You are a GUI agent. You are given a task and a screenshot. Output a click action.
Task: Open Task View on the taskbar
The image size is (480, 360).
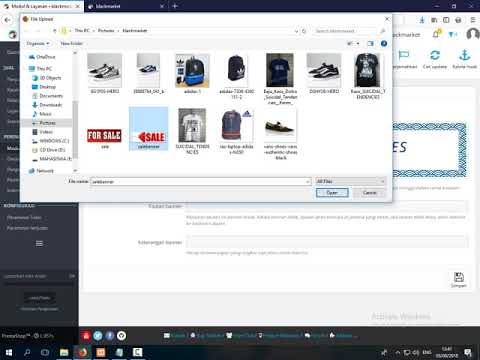[x=45, y=352]
